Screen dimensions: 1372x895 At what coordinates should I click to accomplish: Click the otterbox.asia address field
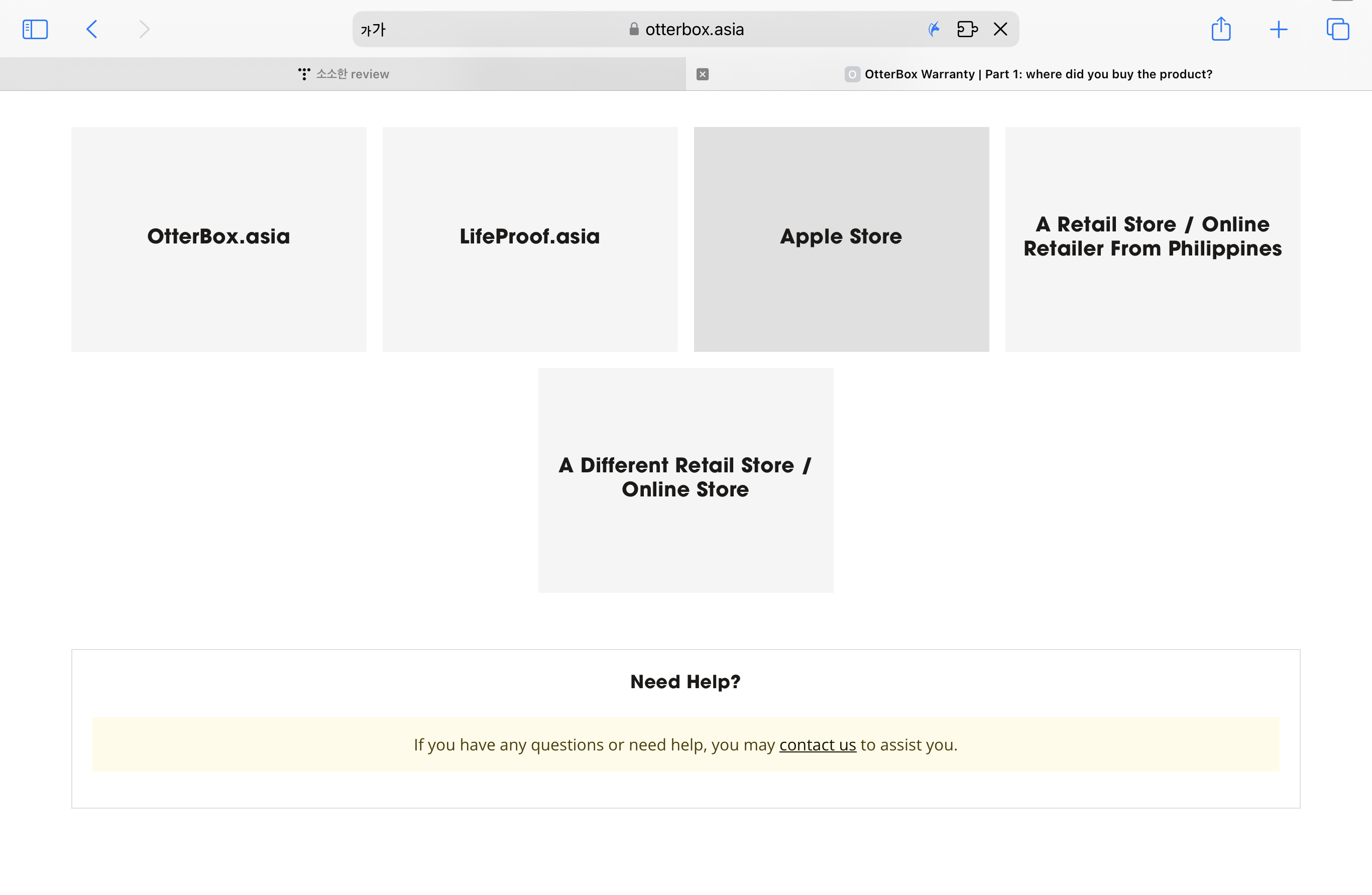pyautogui.click(x=694, y=29)
